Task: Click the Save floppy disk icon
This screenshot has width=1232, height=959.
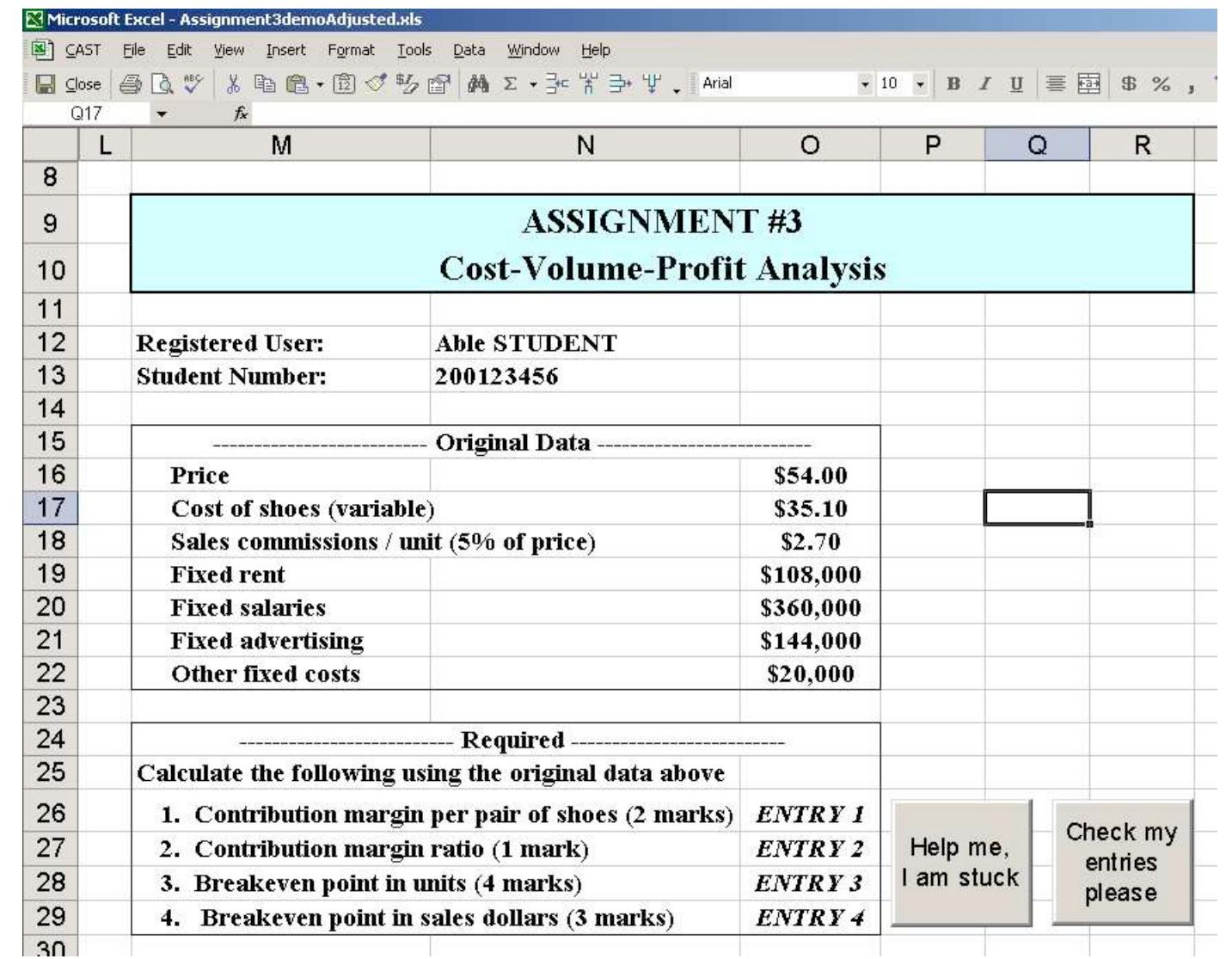Action: point(45,84)
